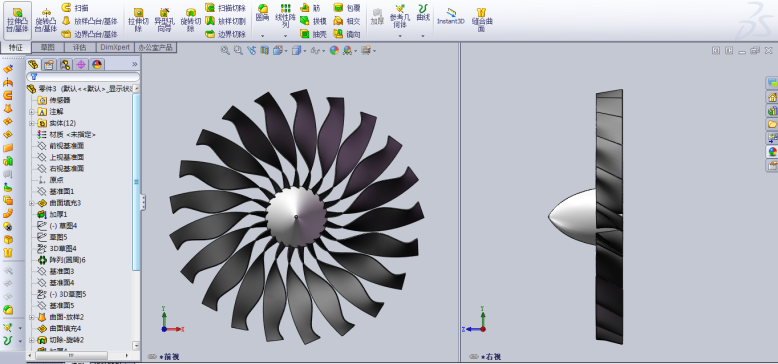
Task: Select 材质 <未指定> material item
Action: click(66, 134)
